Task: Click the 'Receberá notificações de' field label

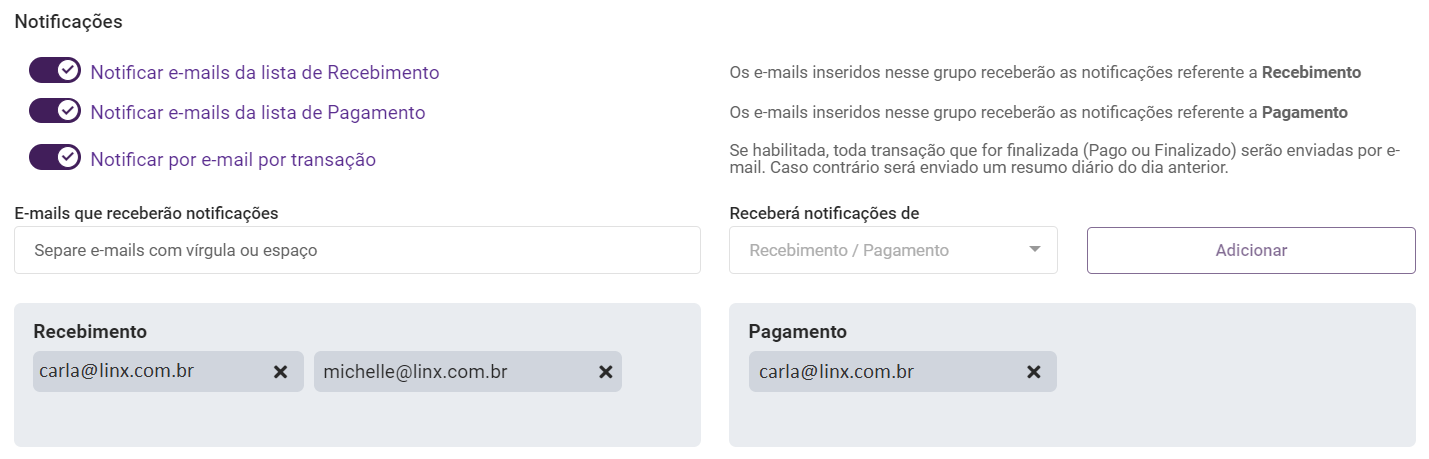Action: (x=824, y=213)
